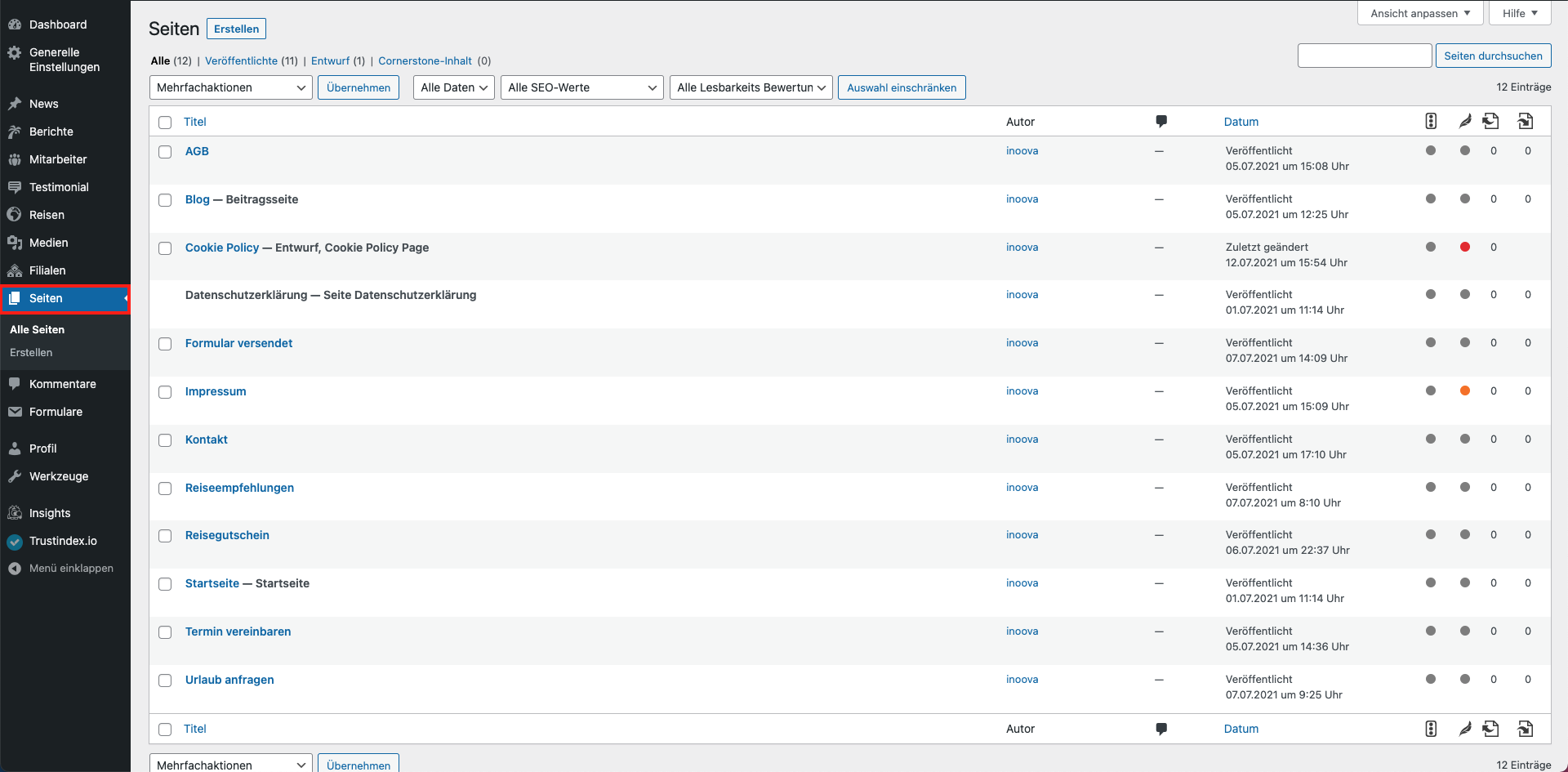Open the top Mehrfachaktionen dropdown

point(230,87)
